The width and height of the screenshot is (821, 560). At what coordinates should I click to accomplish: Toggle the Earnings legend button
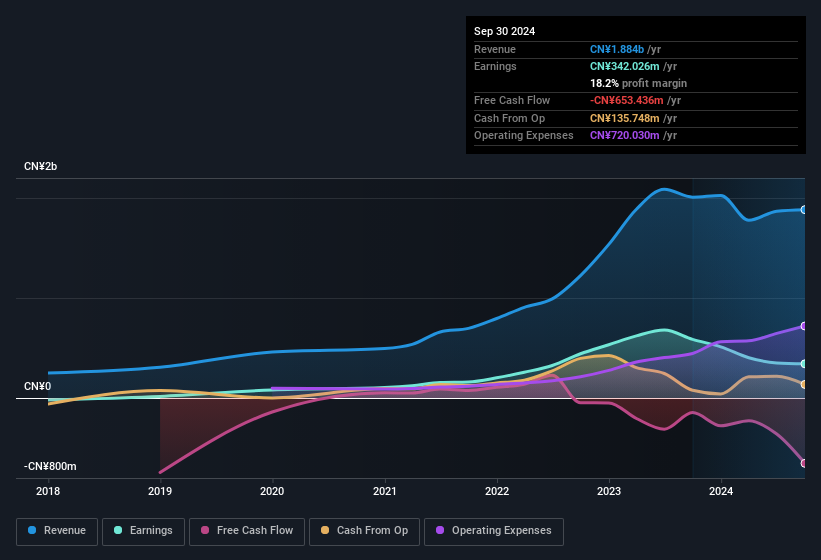(x=143, y=531)
